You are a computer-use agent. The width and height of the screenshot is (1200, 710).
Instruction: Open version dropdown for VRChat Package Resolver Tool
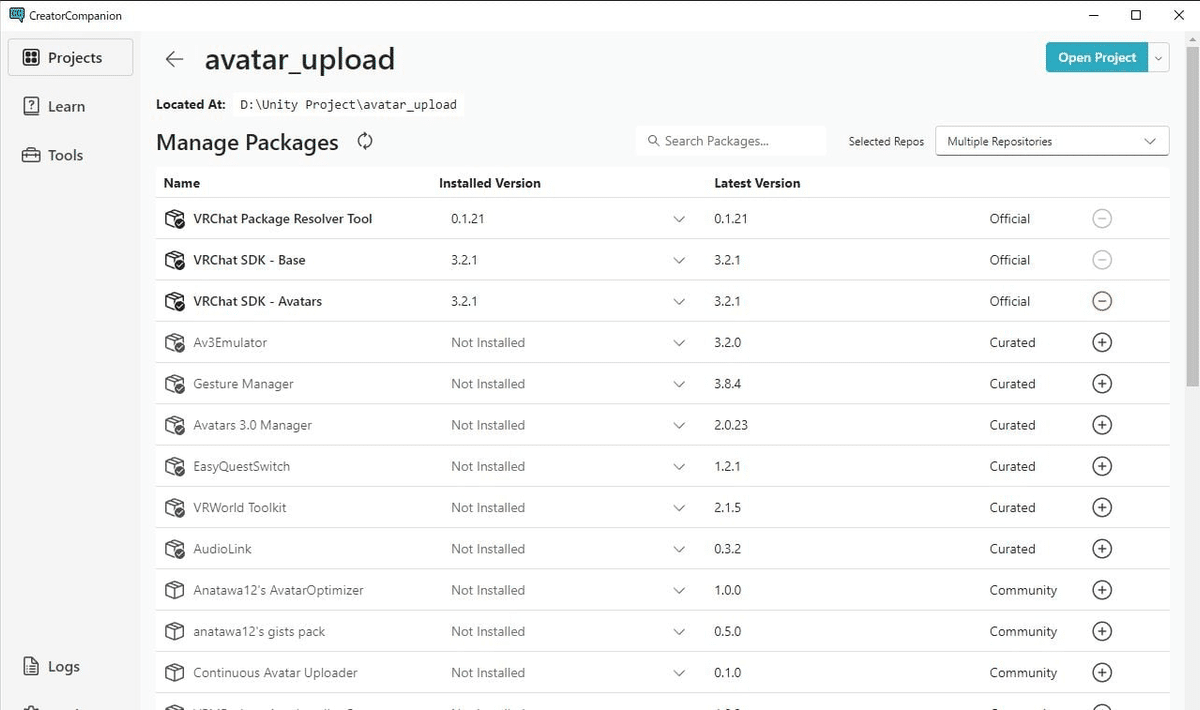coord(680,219)
